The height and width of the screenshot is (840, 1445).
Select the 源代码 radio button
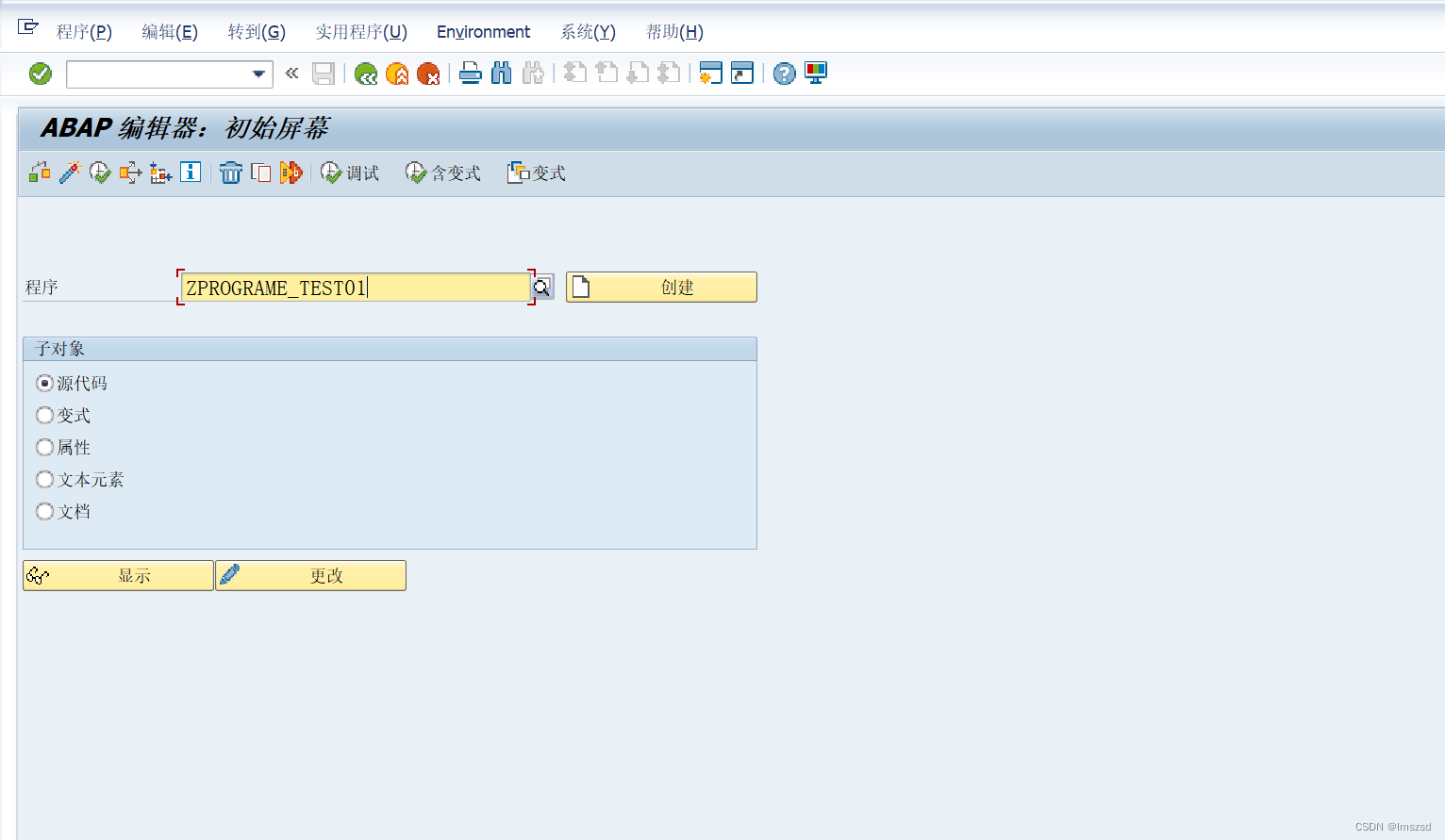pos(44,383)
